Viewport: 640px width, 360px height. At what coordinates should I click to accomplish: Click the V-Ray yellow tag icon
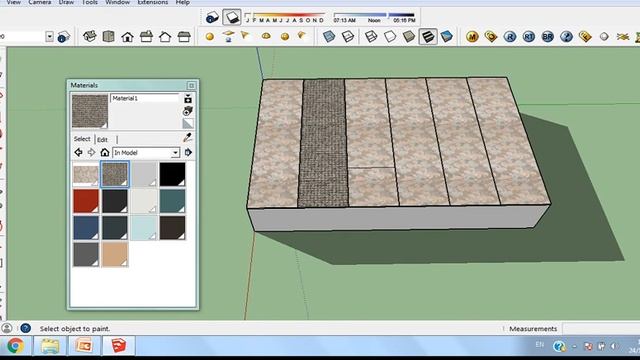pyautogui.click(x=585, y=37)
